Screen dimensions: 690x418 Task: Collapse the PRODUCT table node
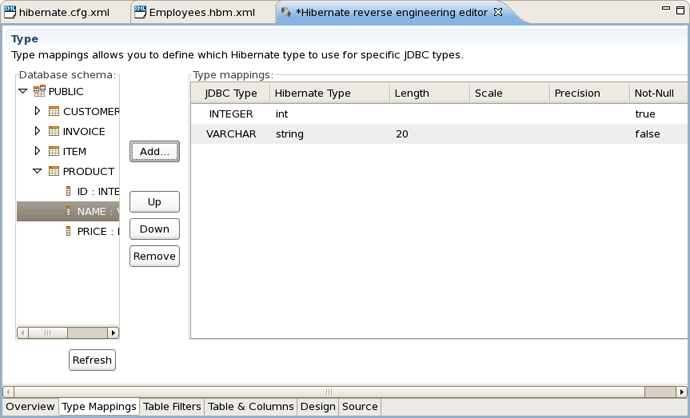(x=38, y=171)
